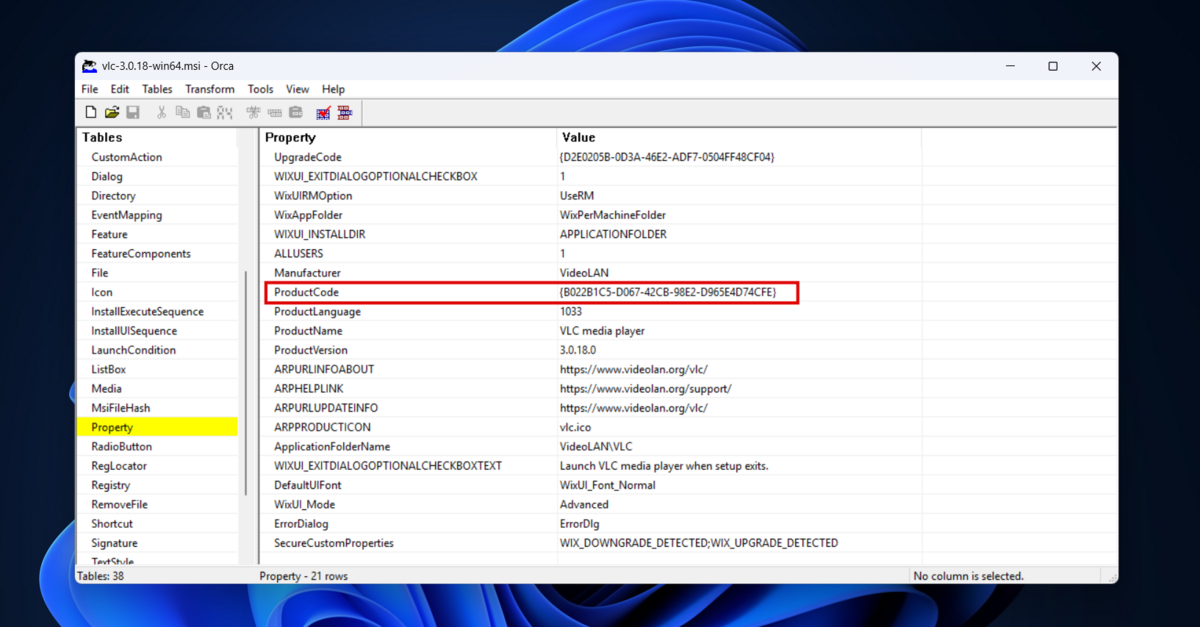
Task: Select the Feature table
Action: (109, 234)
